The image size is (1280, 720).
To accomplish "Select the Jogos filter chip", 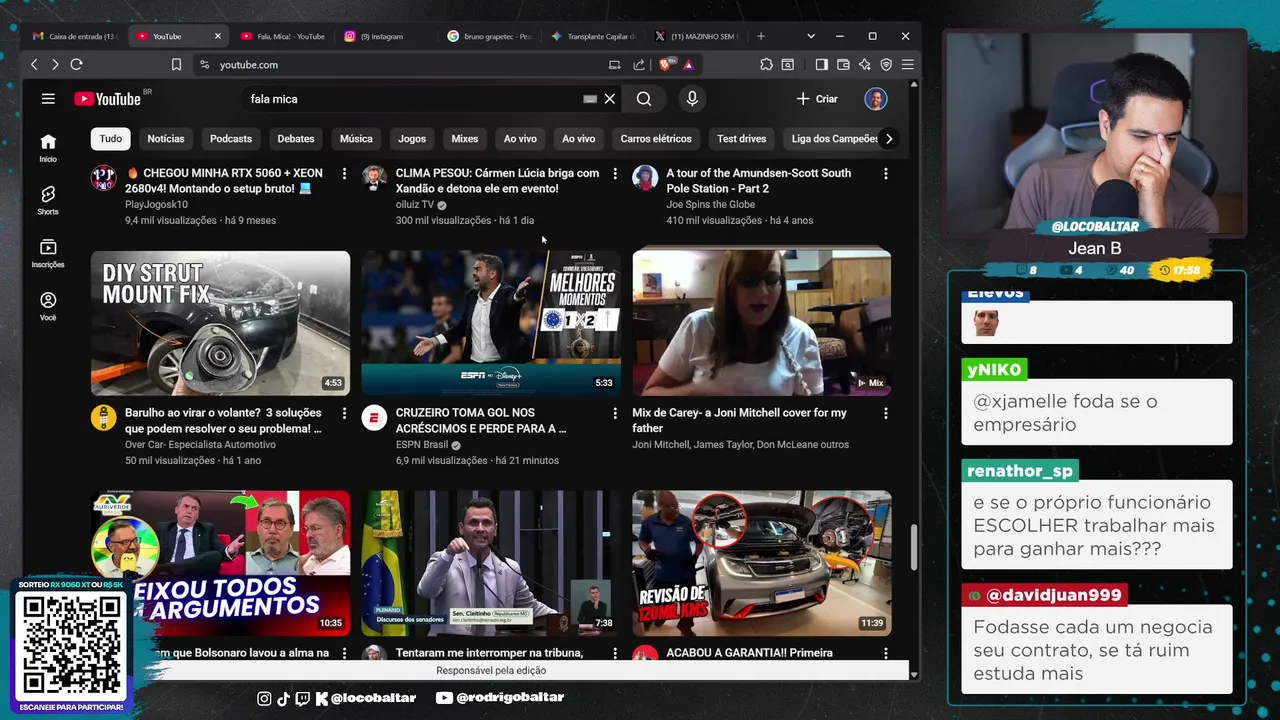I will click(x=412, y=139).
